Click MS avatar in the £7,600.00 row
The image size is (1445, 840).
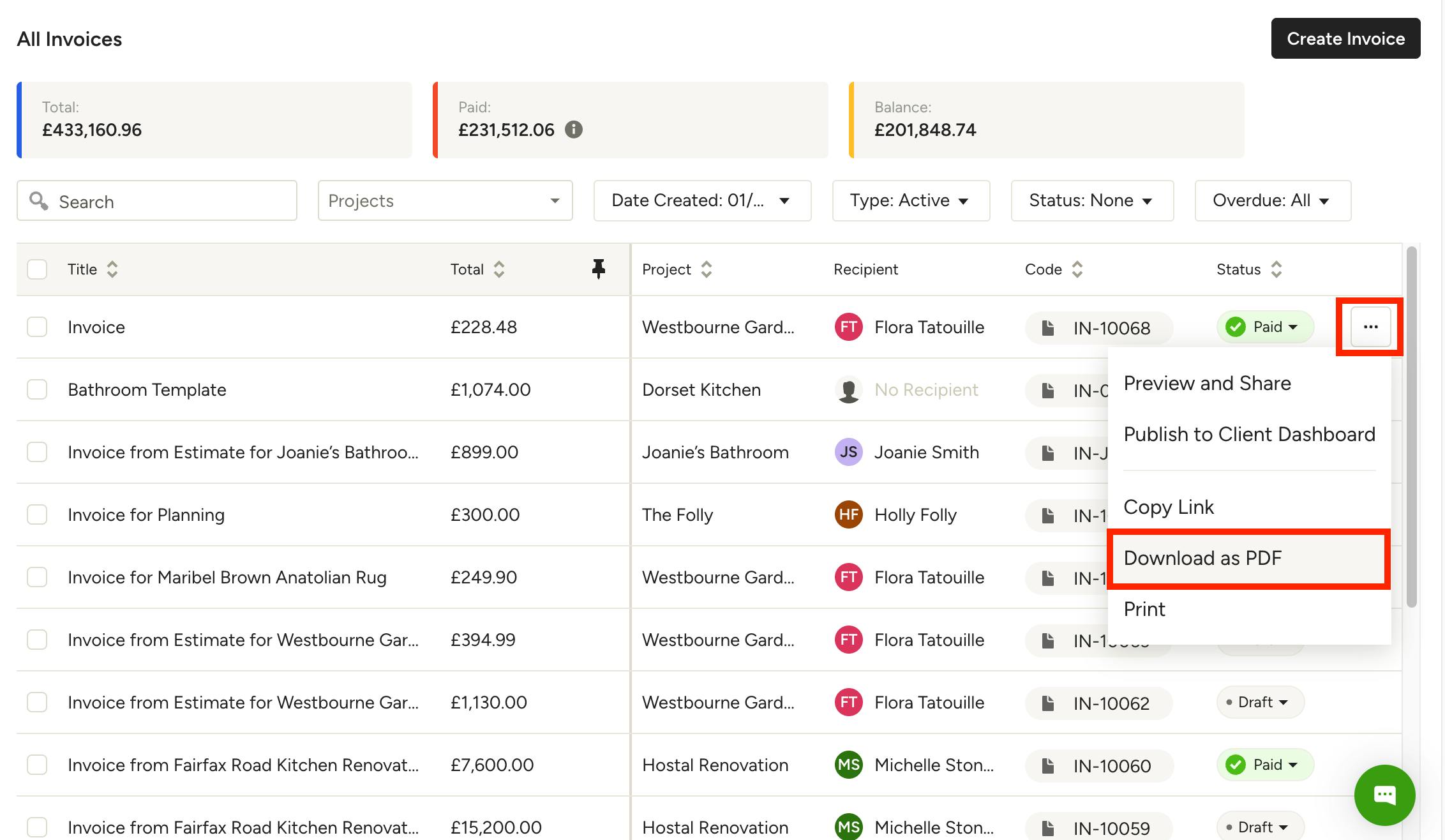(848, 765)
